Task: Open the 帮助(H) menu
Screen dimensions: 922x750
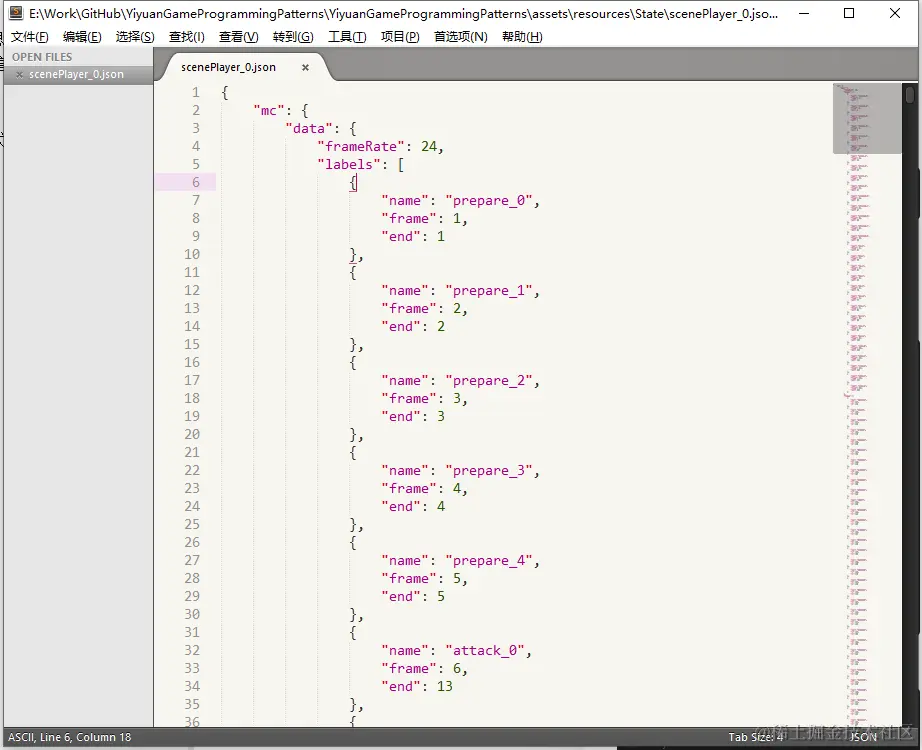Action: coord(522,37)
